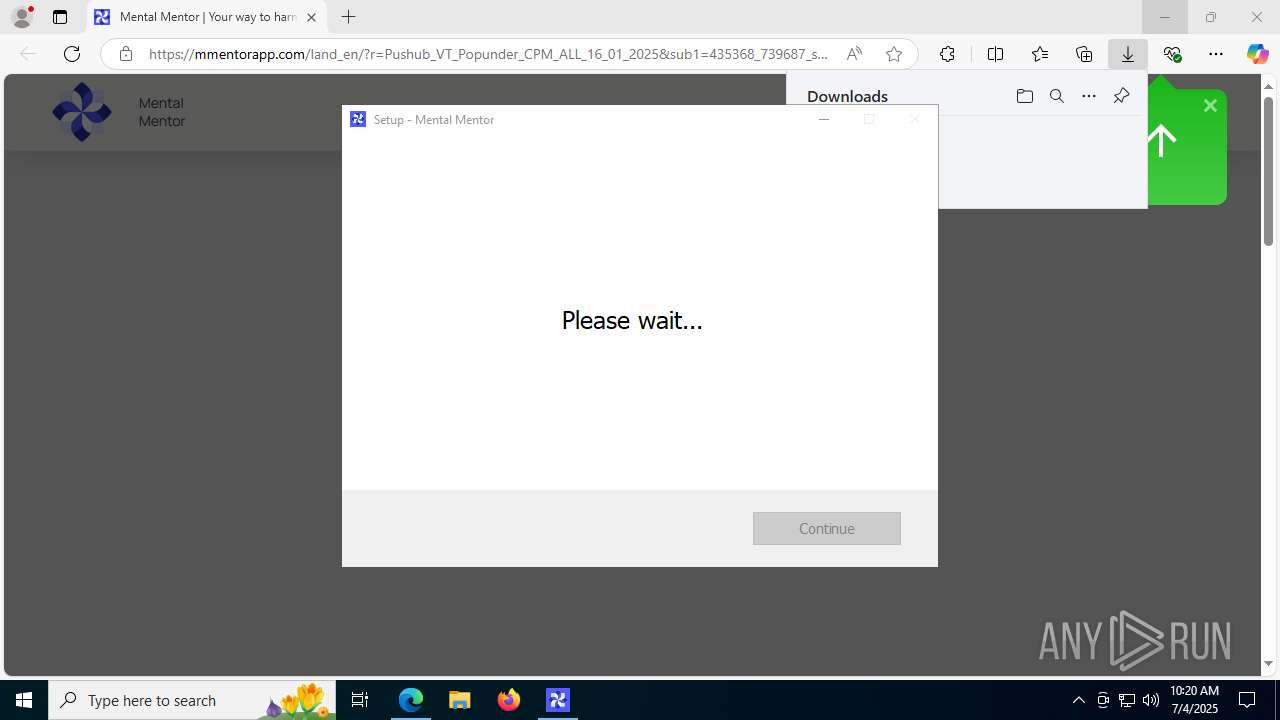The height and width of the screenshot is (720, 1280).
Task: Open a new browser tab
Action: 348,17
